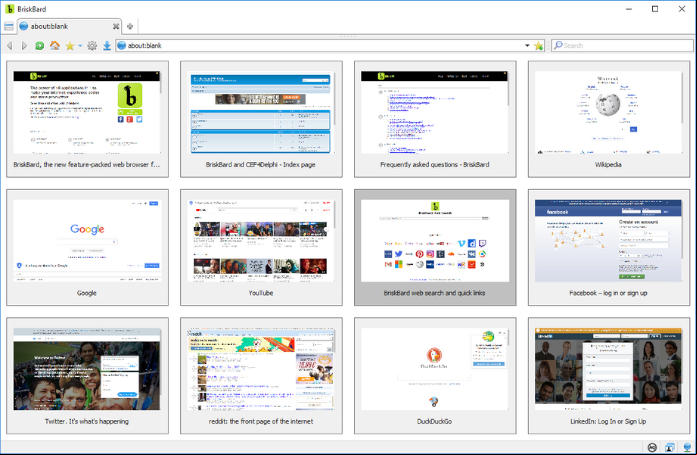Image resolution: width=697 pixels, height=455 pixels.
Task: Open Frequently asked questions thumbnail
Action: coord(435,119)
